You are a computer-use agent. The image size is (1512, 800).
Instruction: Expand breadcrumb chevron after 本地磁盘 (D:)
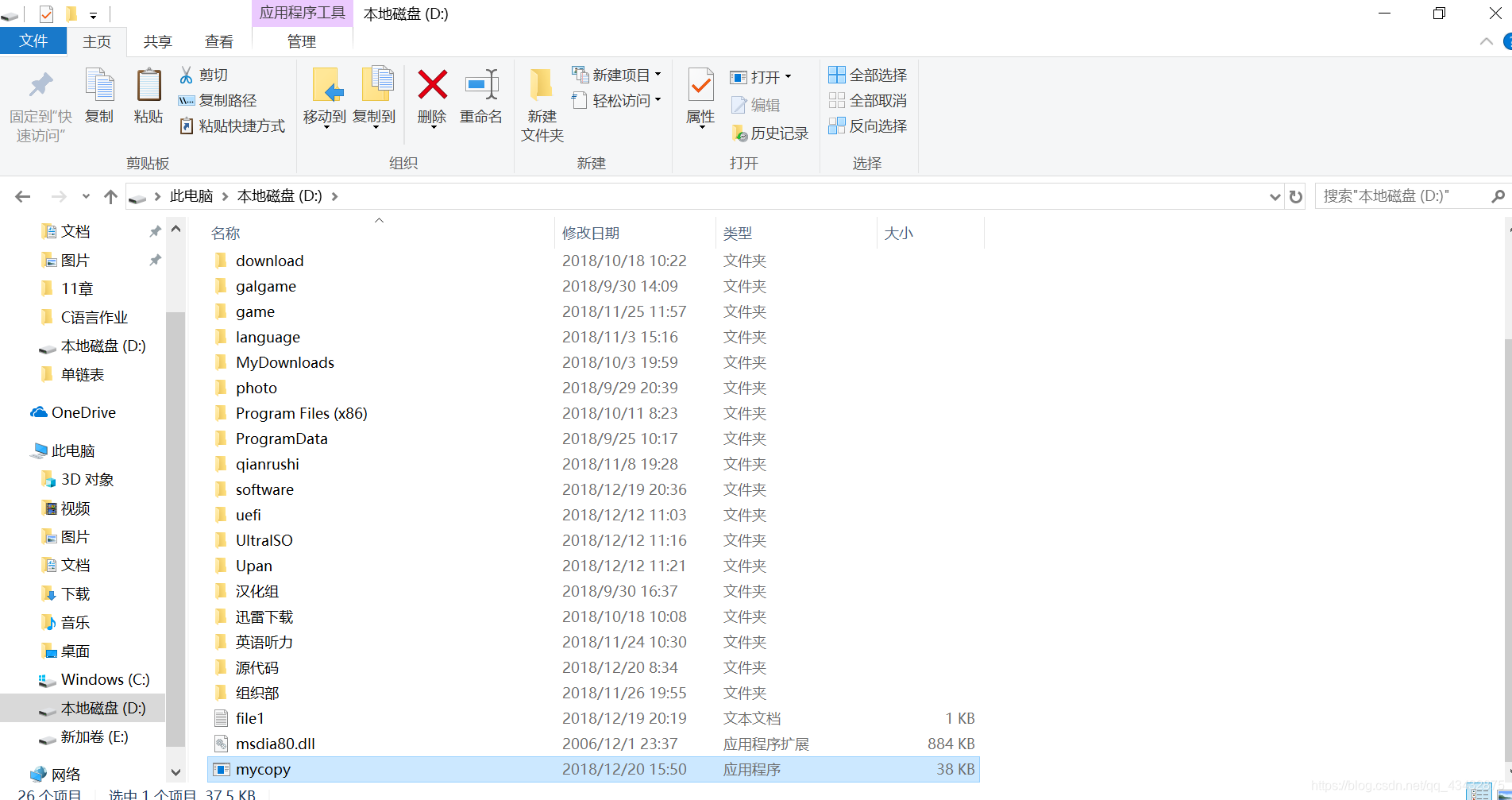(x=334, y=196)
